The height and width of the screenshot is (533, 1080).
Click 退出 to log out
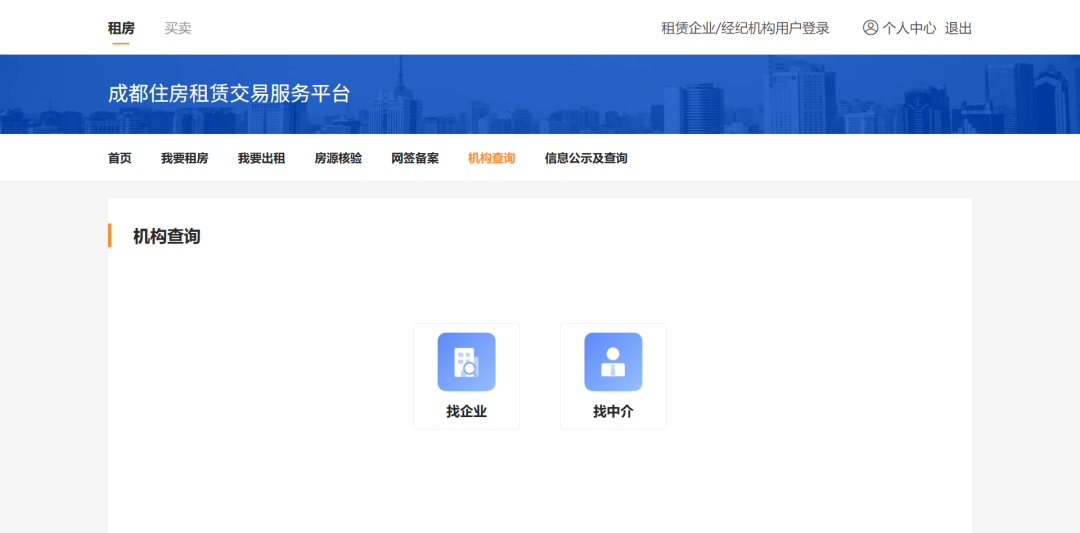958,28
